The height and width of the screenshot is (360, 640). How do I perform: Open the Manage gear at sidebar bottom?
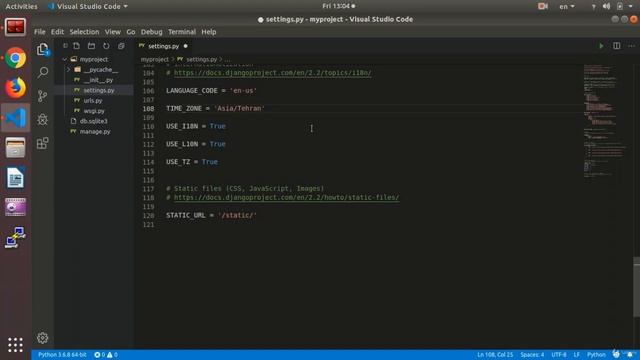pos(42,338)
